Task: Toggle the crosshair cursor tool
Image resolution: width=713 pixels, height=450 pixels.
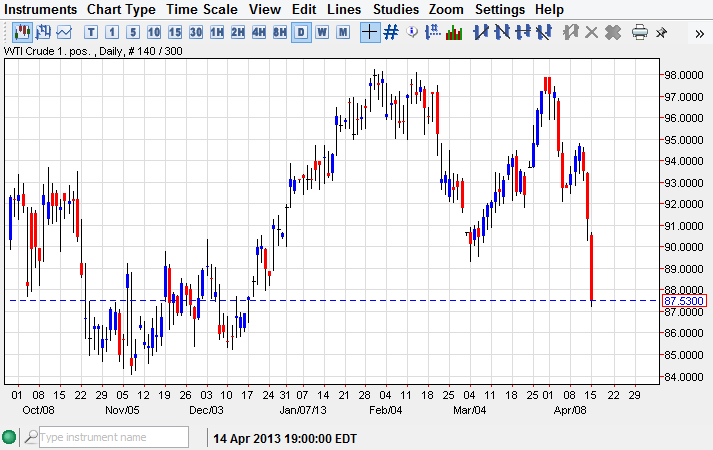Action: [x=370, y=32]
